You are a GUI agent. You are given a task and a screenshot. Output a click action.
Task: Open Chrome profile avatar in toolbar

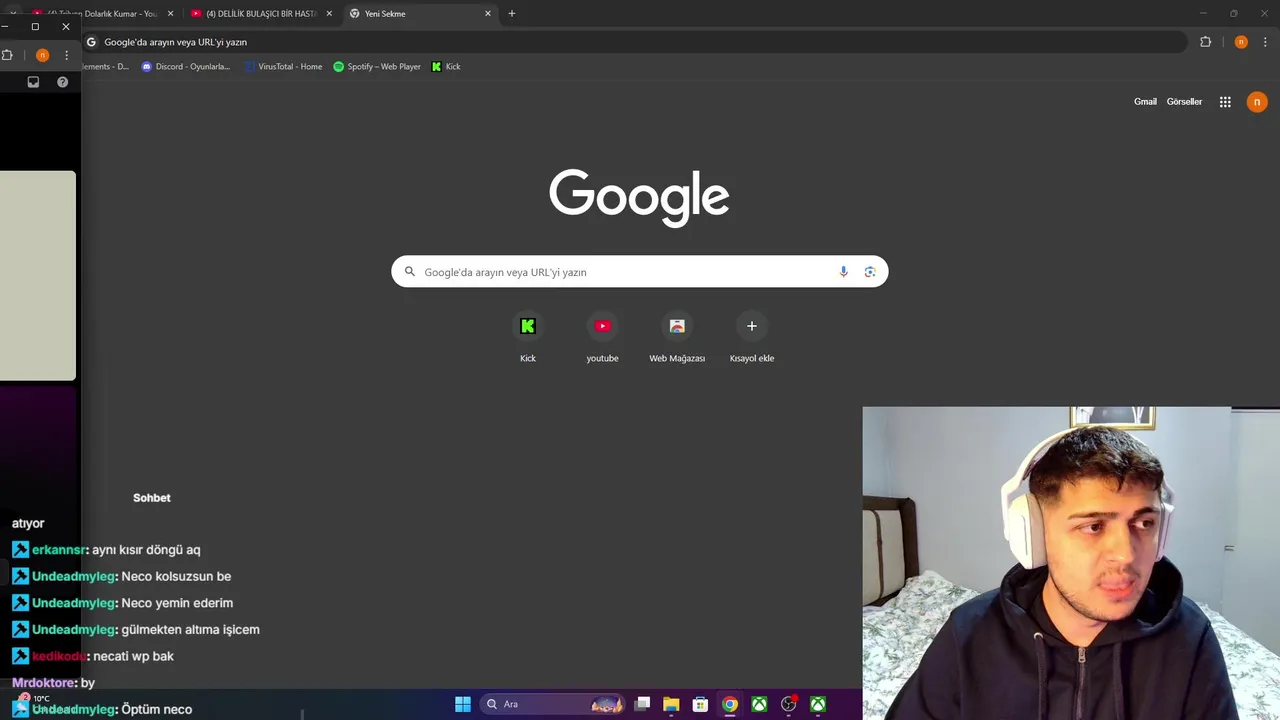tap(1241, 42)
